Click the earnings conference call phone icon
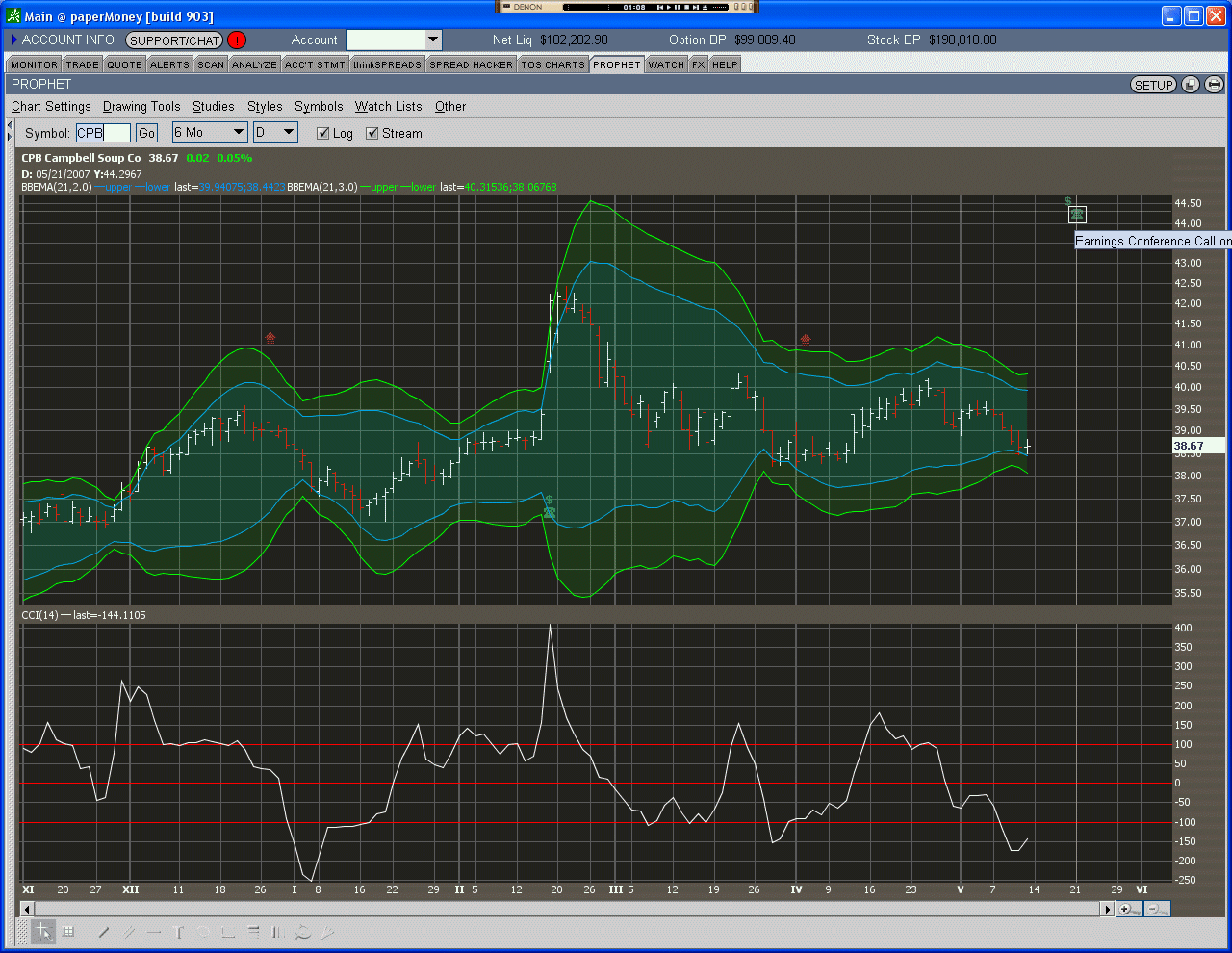 coord(1077,214)
